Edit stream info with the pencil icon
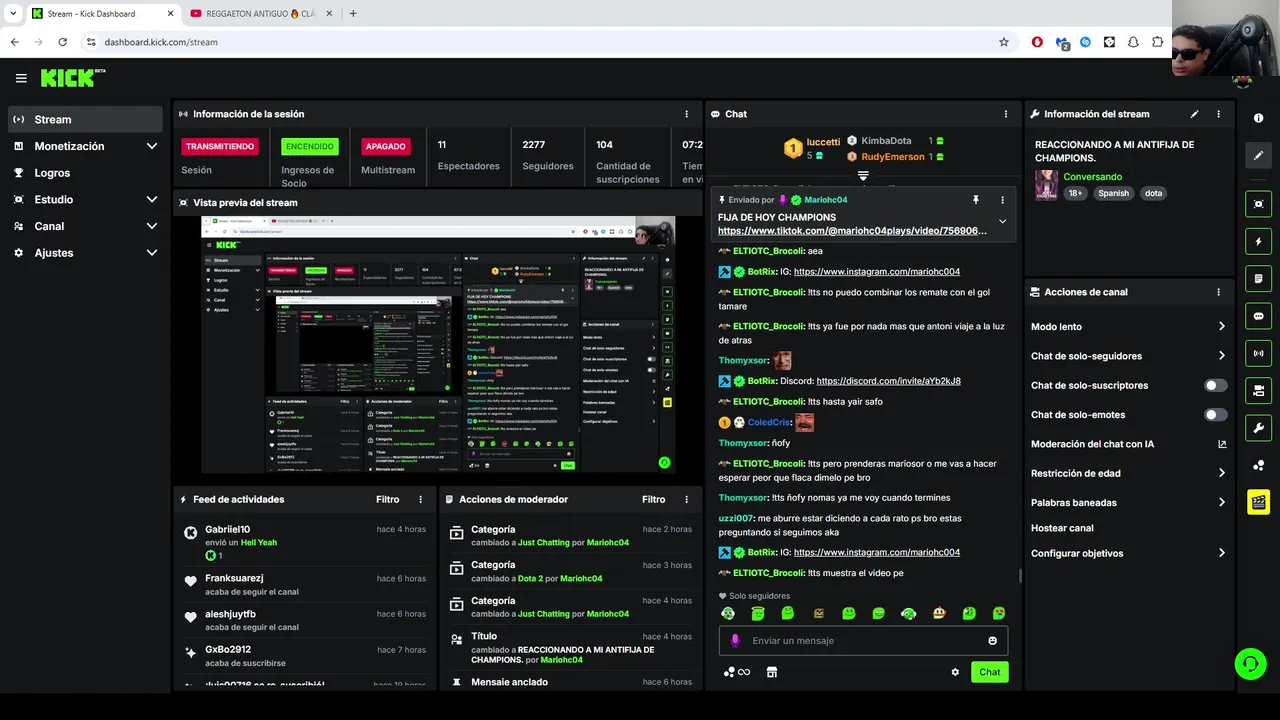The image size is (1280, 720). (1194, 114)
